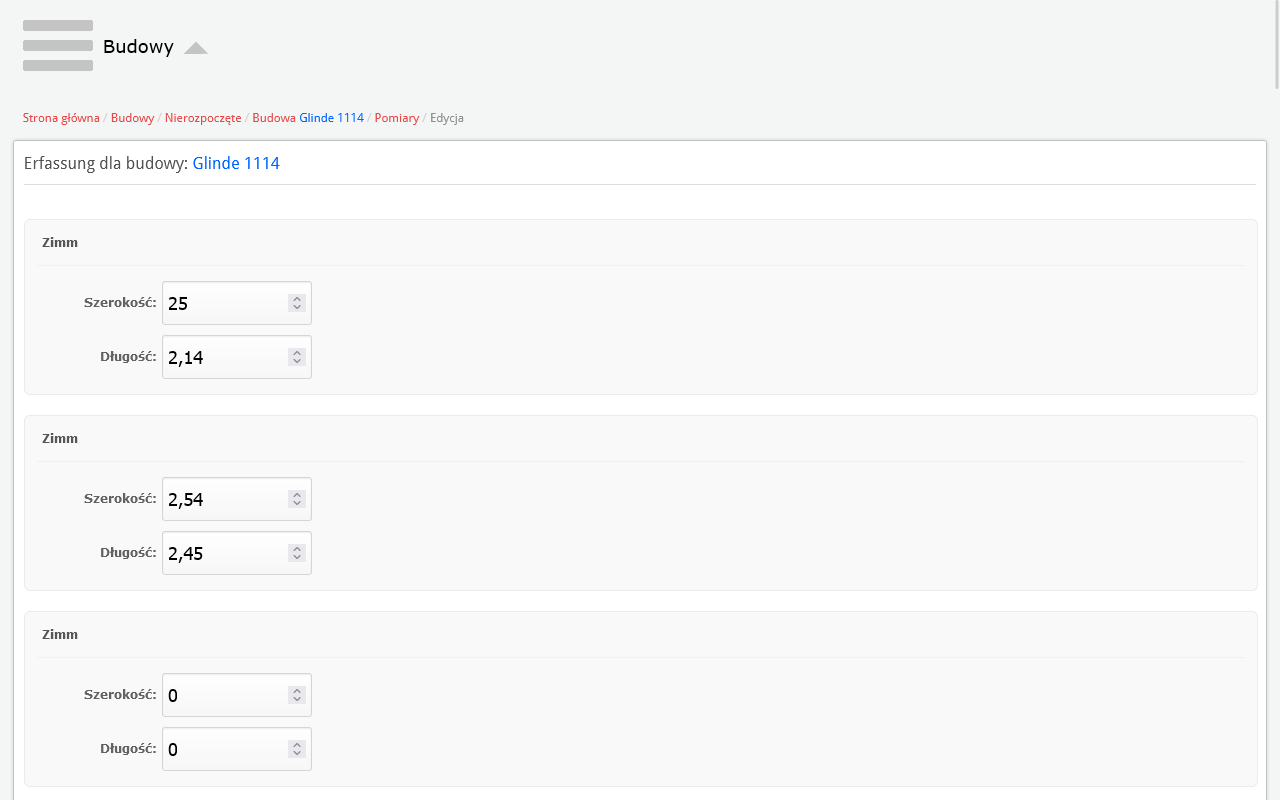1280x800 pixels.
Task: Focus the Długość field showing 2,14
Action: pos(225,357)
